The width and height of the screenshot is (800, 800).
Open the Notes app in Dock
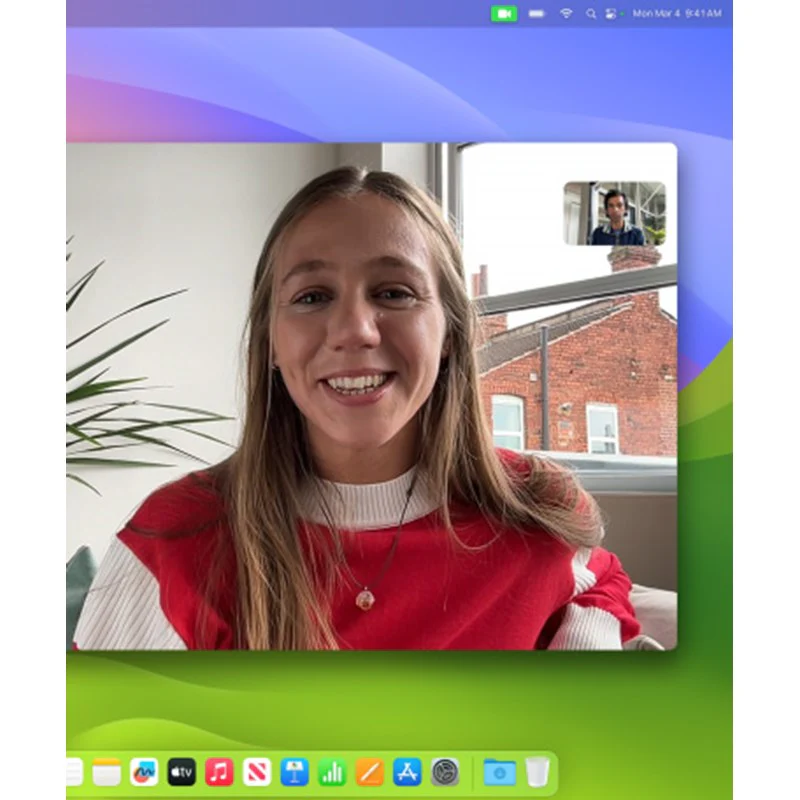point(107,772)
